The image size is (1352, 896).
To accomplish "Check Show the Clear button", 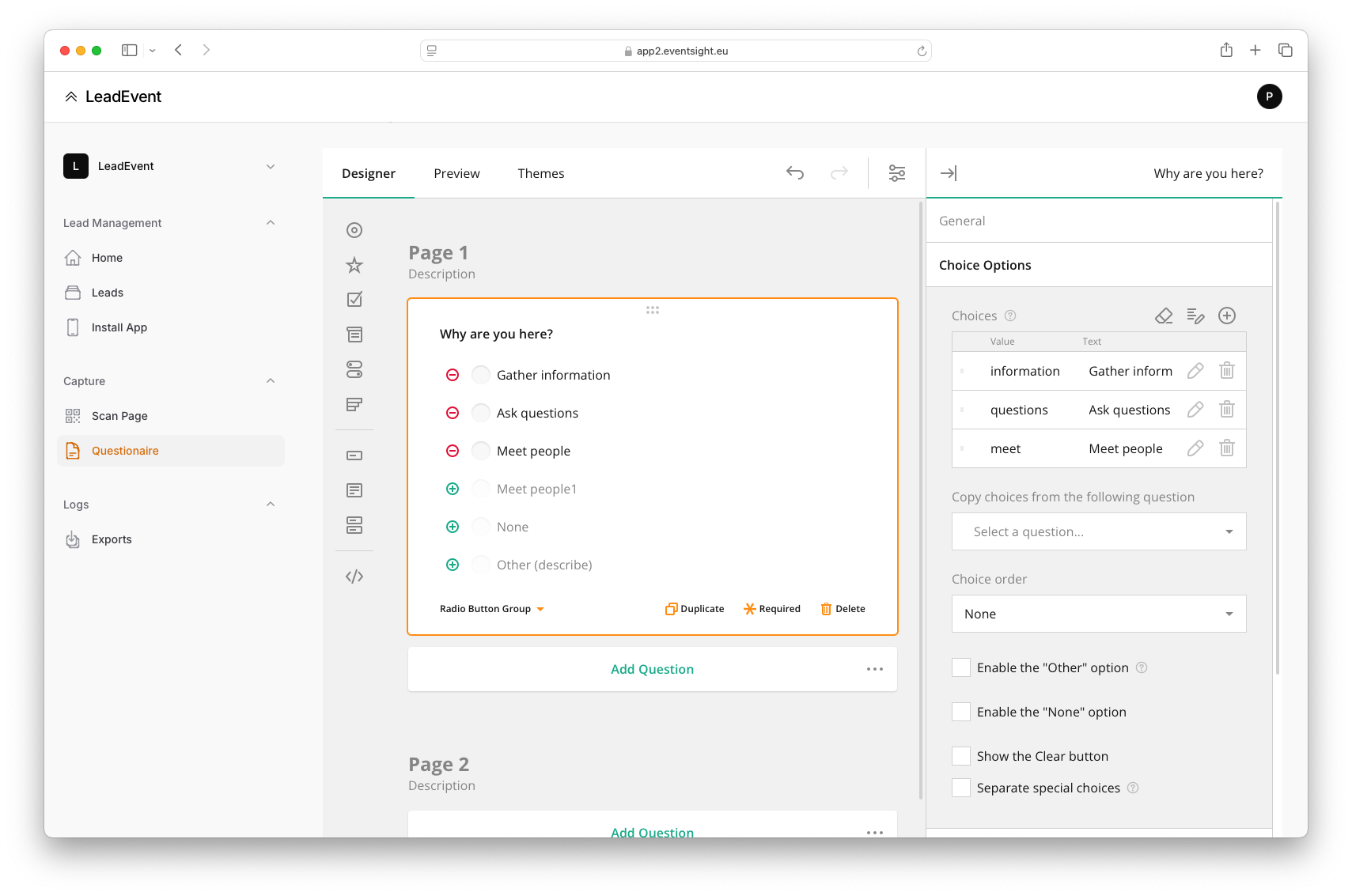I will [x=961, y=756].
